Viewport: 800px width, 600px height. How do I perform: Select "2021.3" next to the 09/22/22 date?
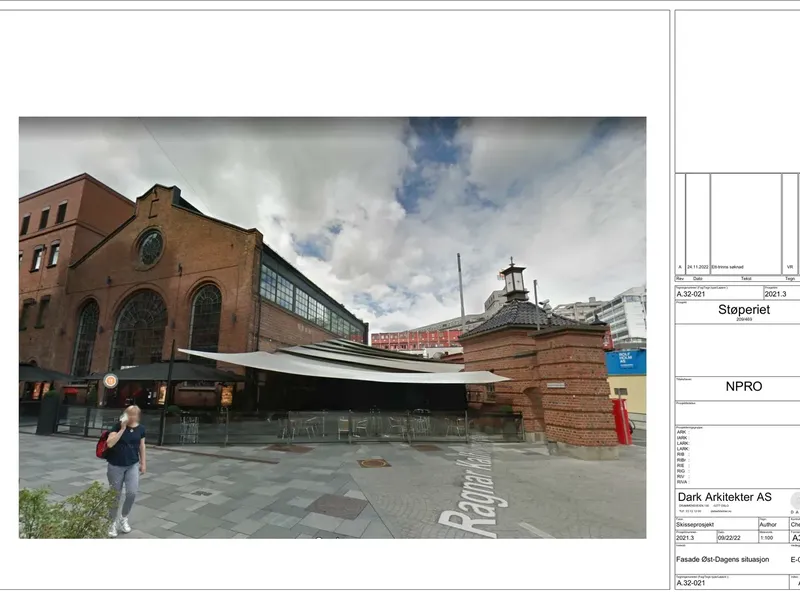685,538
